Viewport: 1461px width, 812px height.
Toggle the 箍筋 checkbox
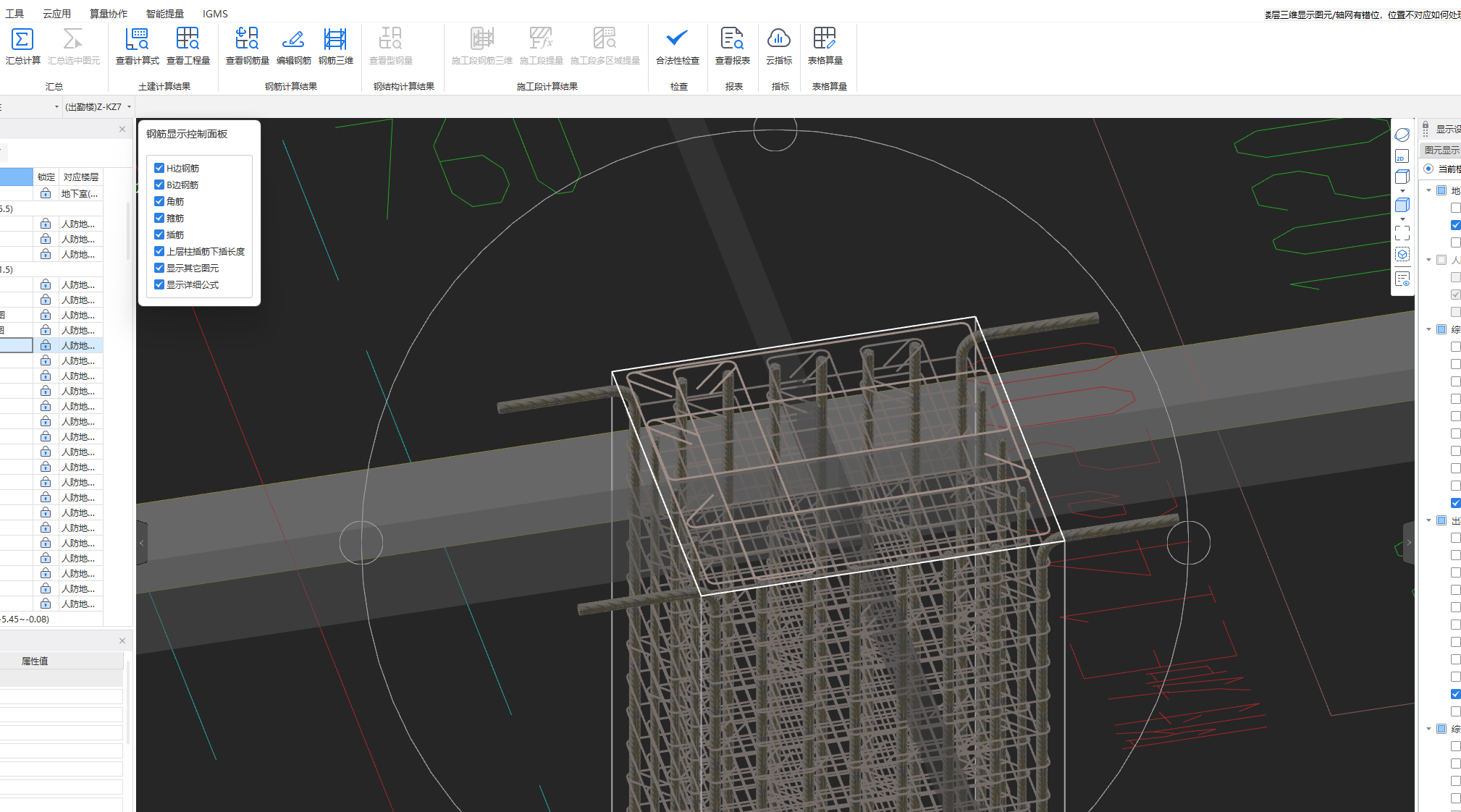pos(159,218)
